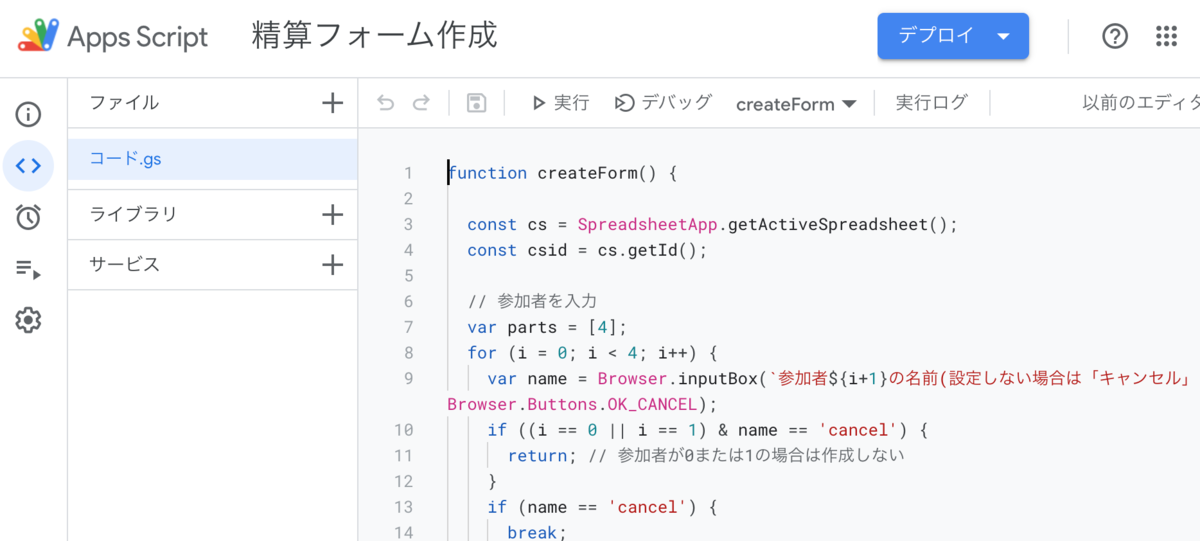
Task: Click the redo arrow in toolbar
Action: pyautogui.click(x=421, y=103)
